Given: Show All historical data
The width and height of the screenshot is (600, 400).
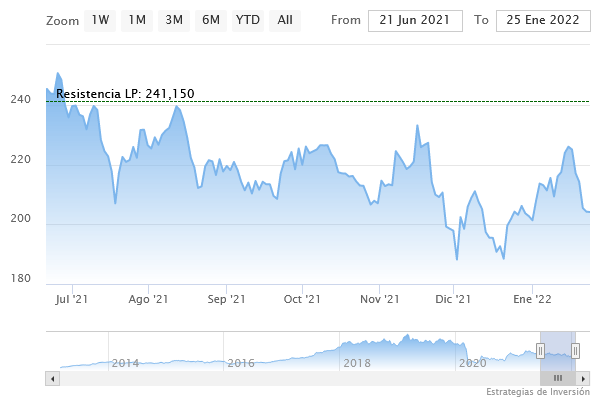Looking at the screenshot, I should pyautogui.click(x=285, y=20).
